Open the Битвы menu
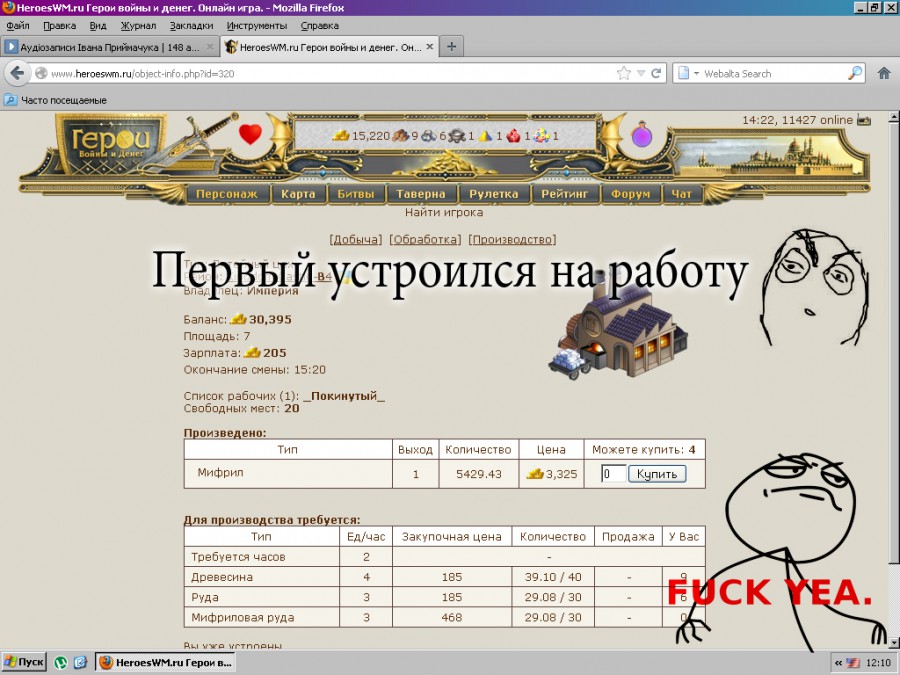The width and height of the screenshot is (900, 675). pyautogui.click(x=356, y=194)
